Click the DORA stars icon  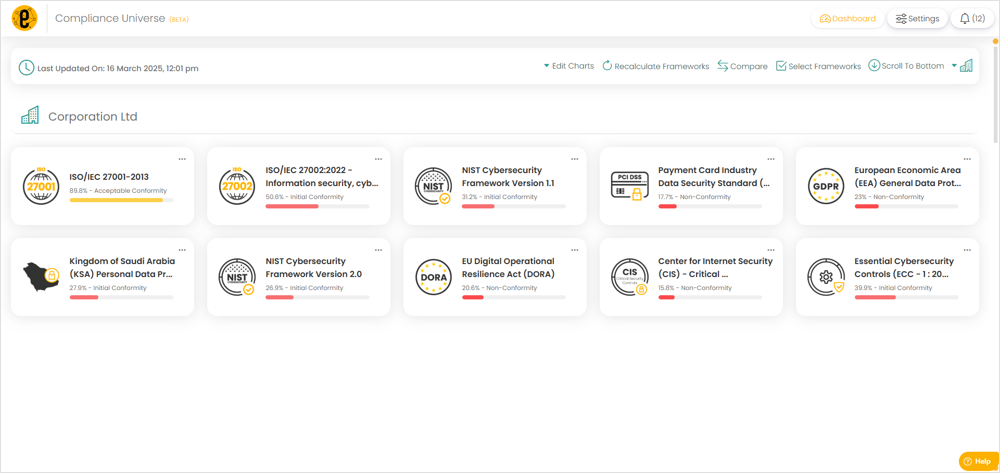(434, 277)
